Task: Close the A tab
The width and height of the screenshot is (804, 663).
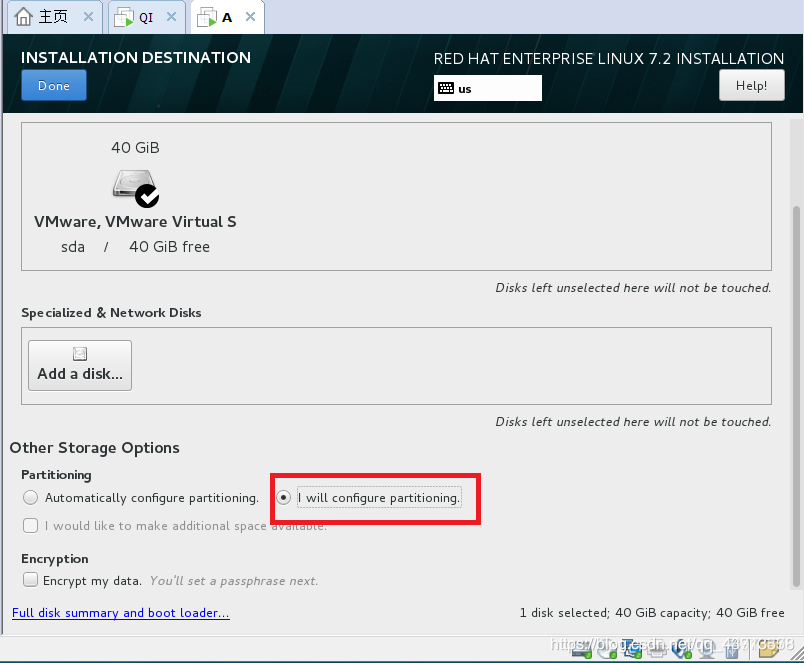Action: pos(250,16)
